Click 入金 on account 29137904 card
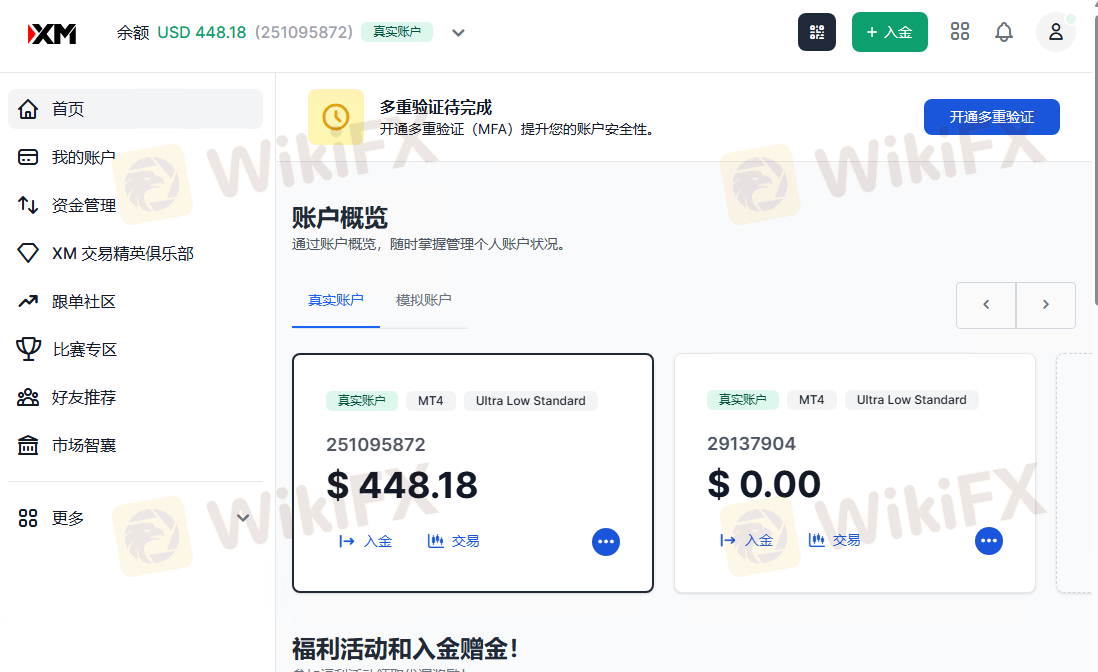This screenshot has height=672, width=1098. click(746, 540)
